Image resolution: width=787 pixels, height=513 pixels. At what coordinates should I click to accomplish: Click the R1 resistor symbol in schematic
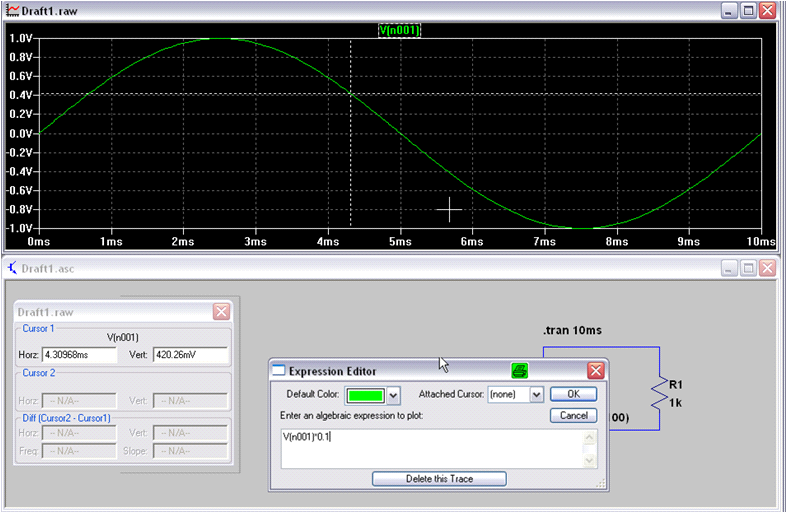[x=659, y=394]
